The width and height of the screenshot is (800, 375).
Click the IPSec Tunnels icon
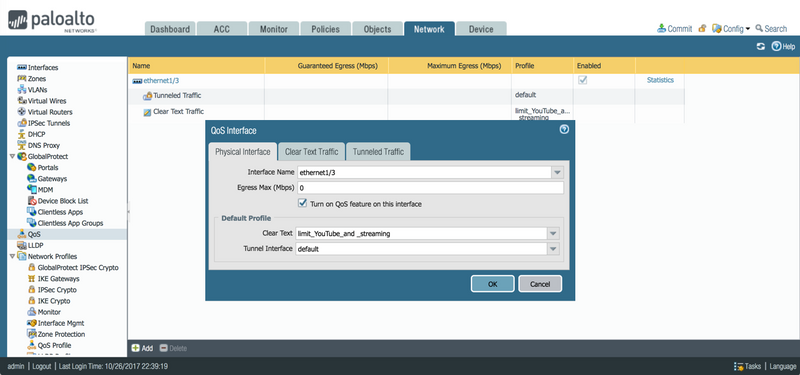tap(22, 123)
